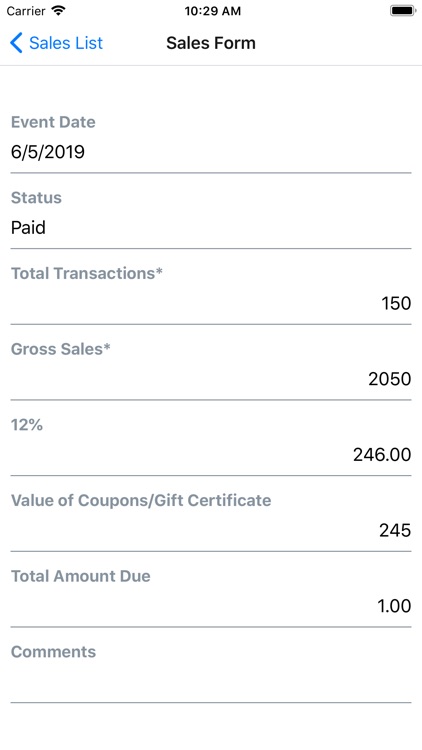Open the Status dropdown showing Paid
Viewport: 422px width, 750px height.
pos(211,228)
